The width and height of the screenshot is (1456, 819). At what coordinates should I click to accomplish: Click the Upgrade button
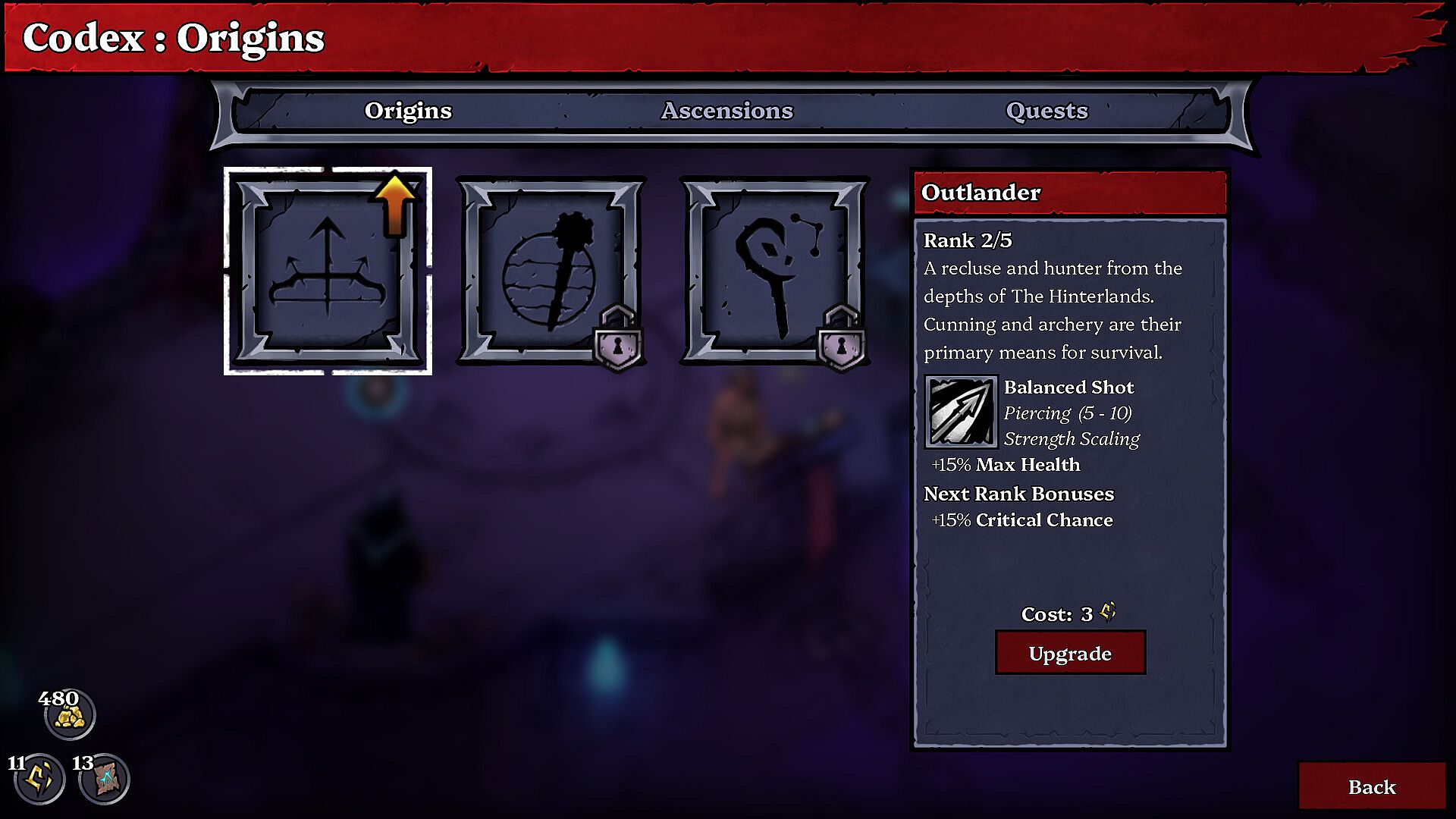coord(1070,653)
